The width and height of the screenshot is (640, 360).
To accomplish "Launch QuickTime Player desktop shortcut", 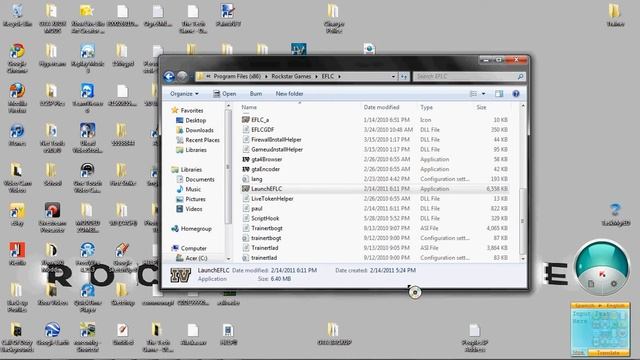I will 87,297.
